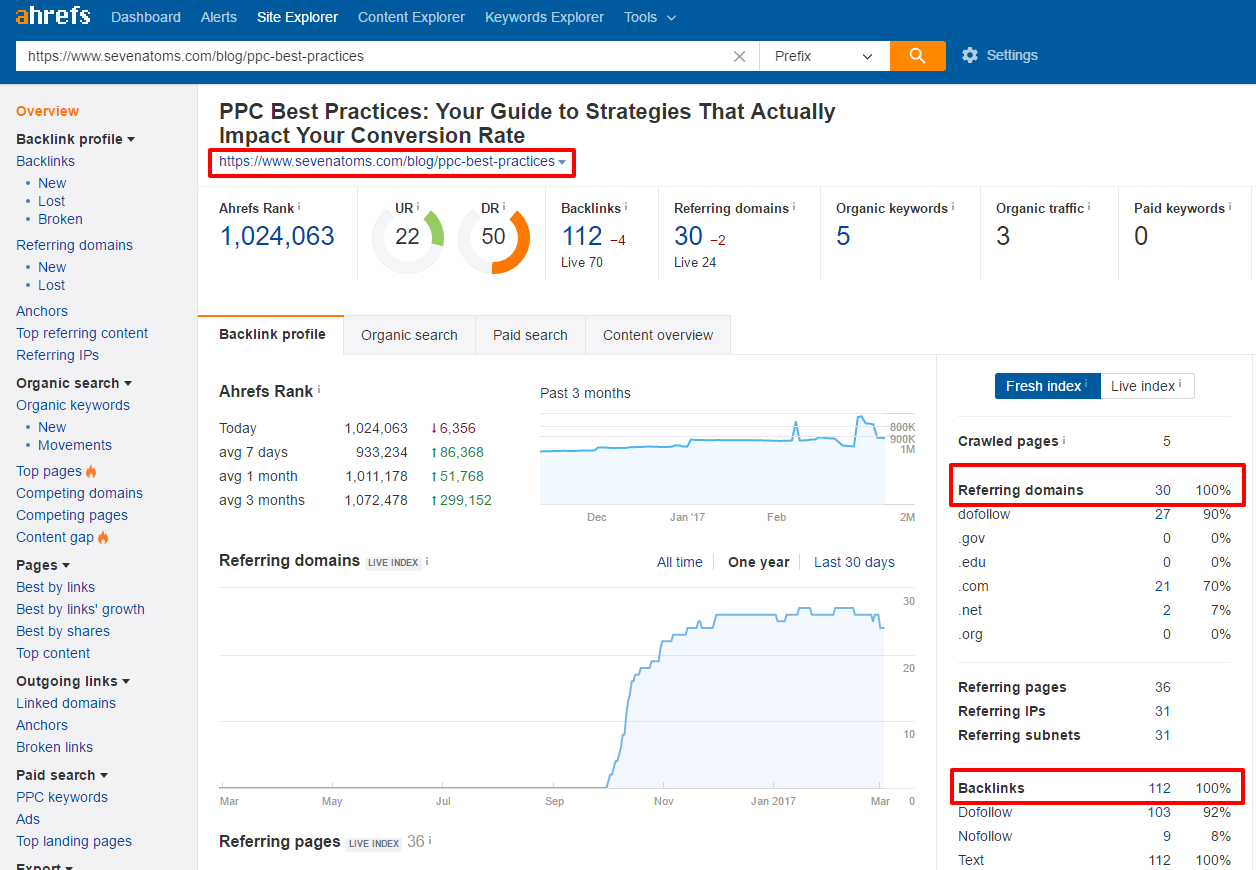1256x870 pixels.
Task: Expand the page URL dropdown arrow
Action: [562, 162]
